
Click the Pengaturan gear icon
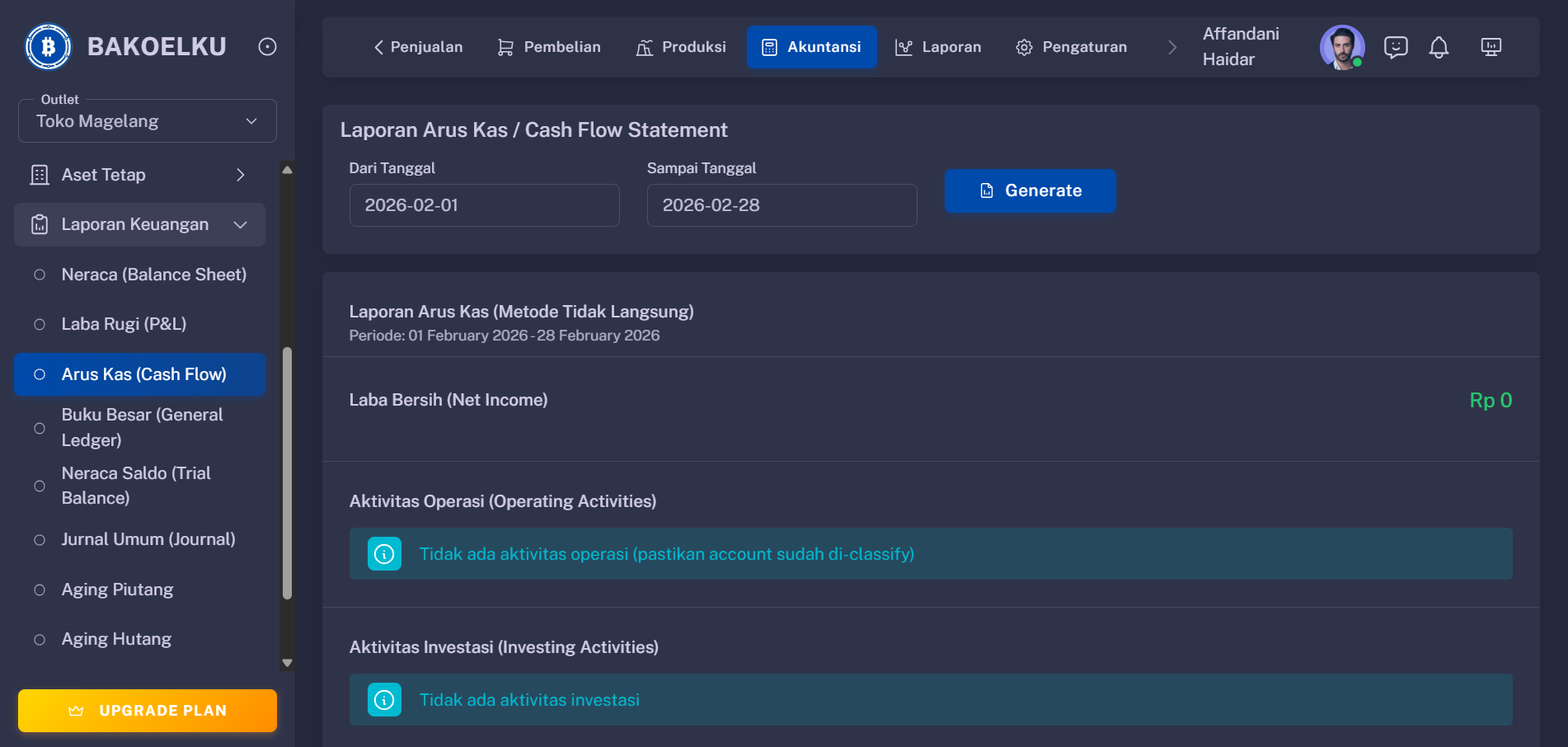[1024, 47]
